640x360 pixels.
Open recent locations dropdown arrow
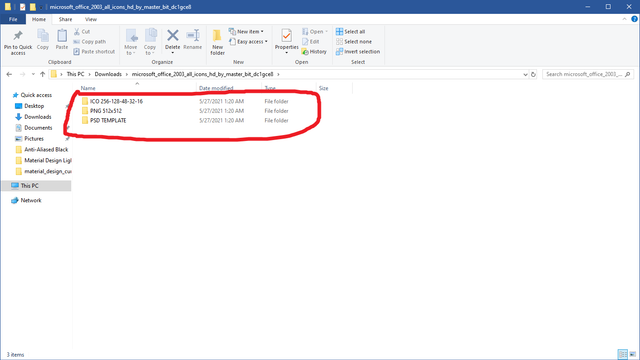(33, 74)
